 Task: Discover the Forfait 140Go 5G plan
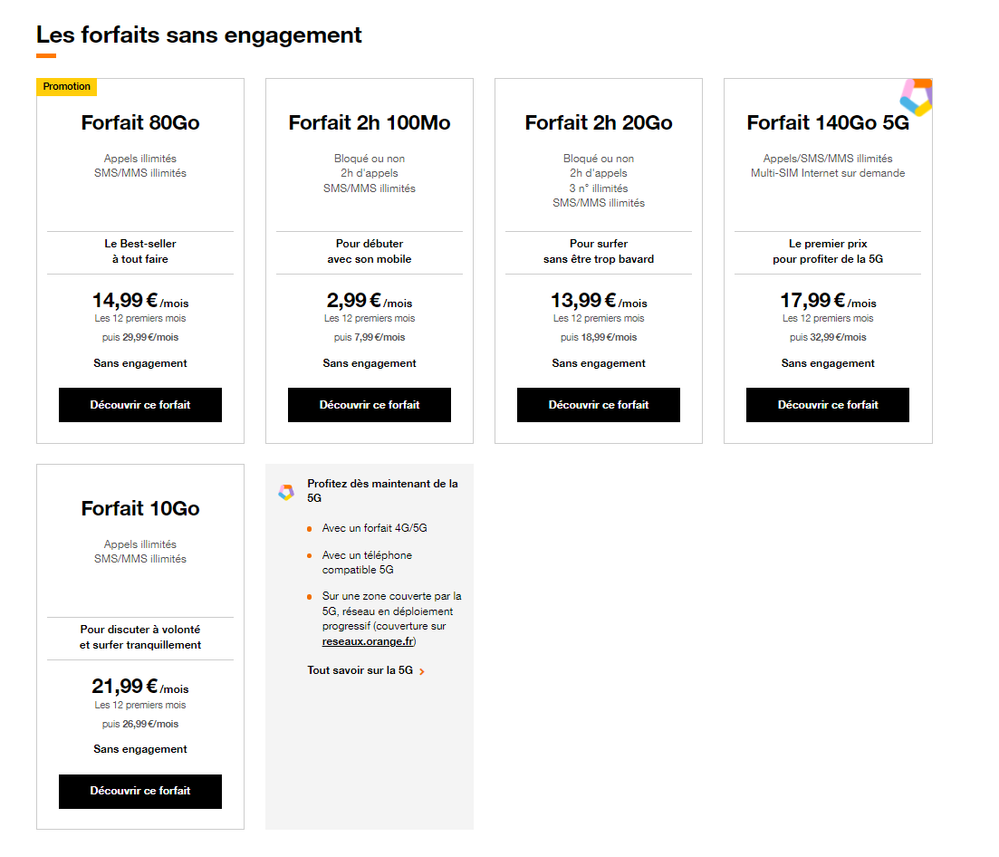(x=827, y=405)
